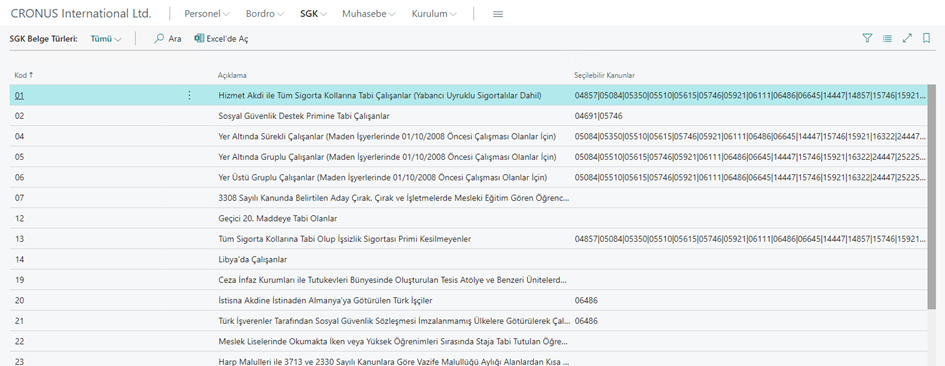Click the Seçilebilir Kanunlar column header

[604, 75]
